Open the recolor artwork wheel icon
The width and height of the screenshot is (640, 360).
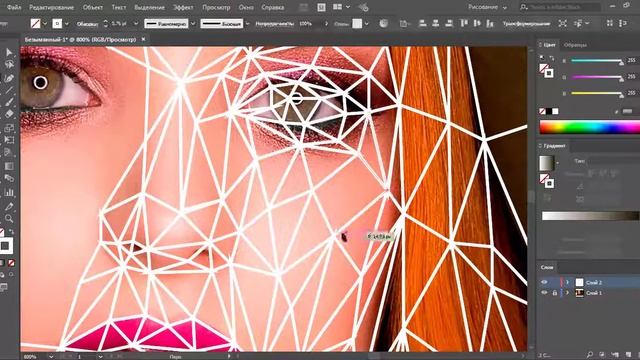[x=383, y=24]
